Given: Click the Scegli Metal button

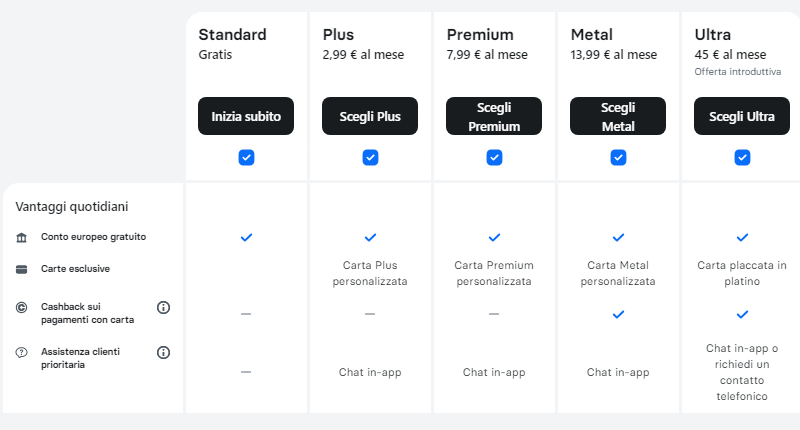Looking at the screenshot, I should (618, 116).
